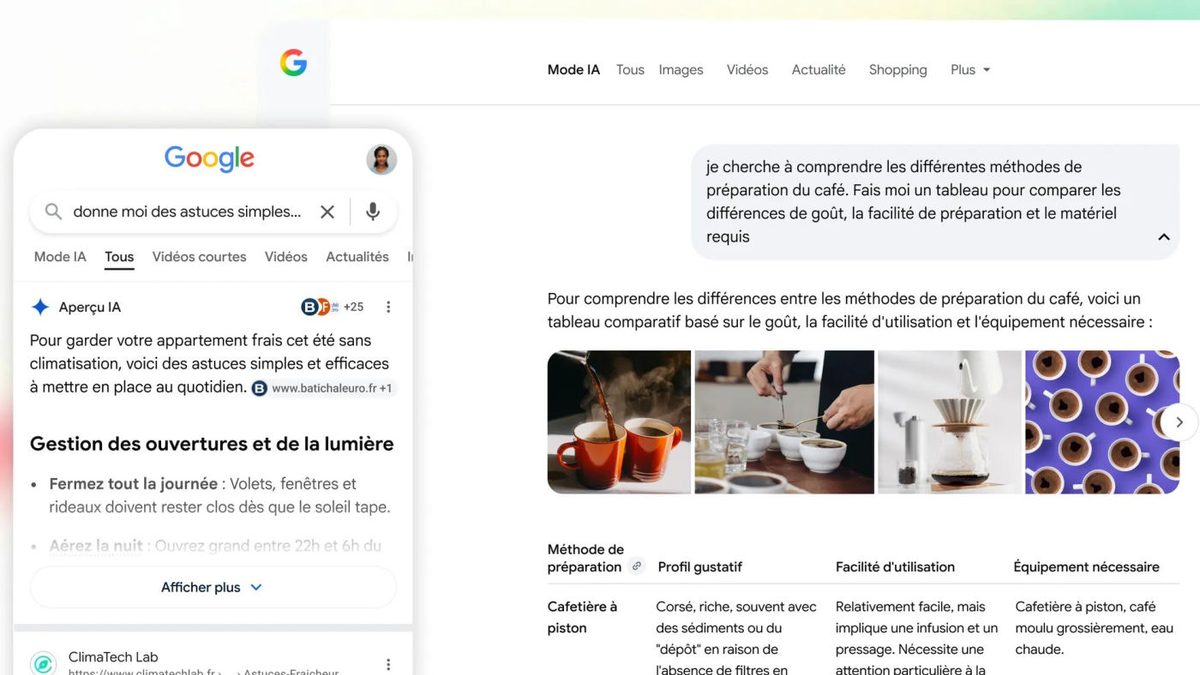Click the Cafetière à piston row label
Viewport: 1200px width, 675px height.
582,617
